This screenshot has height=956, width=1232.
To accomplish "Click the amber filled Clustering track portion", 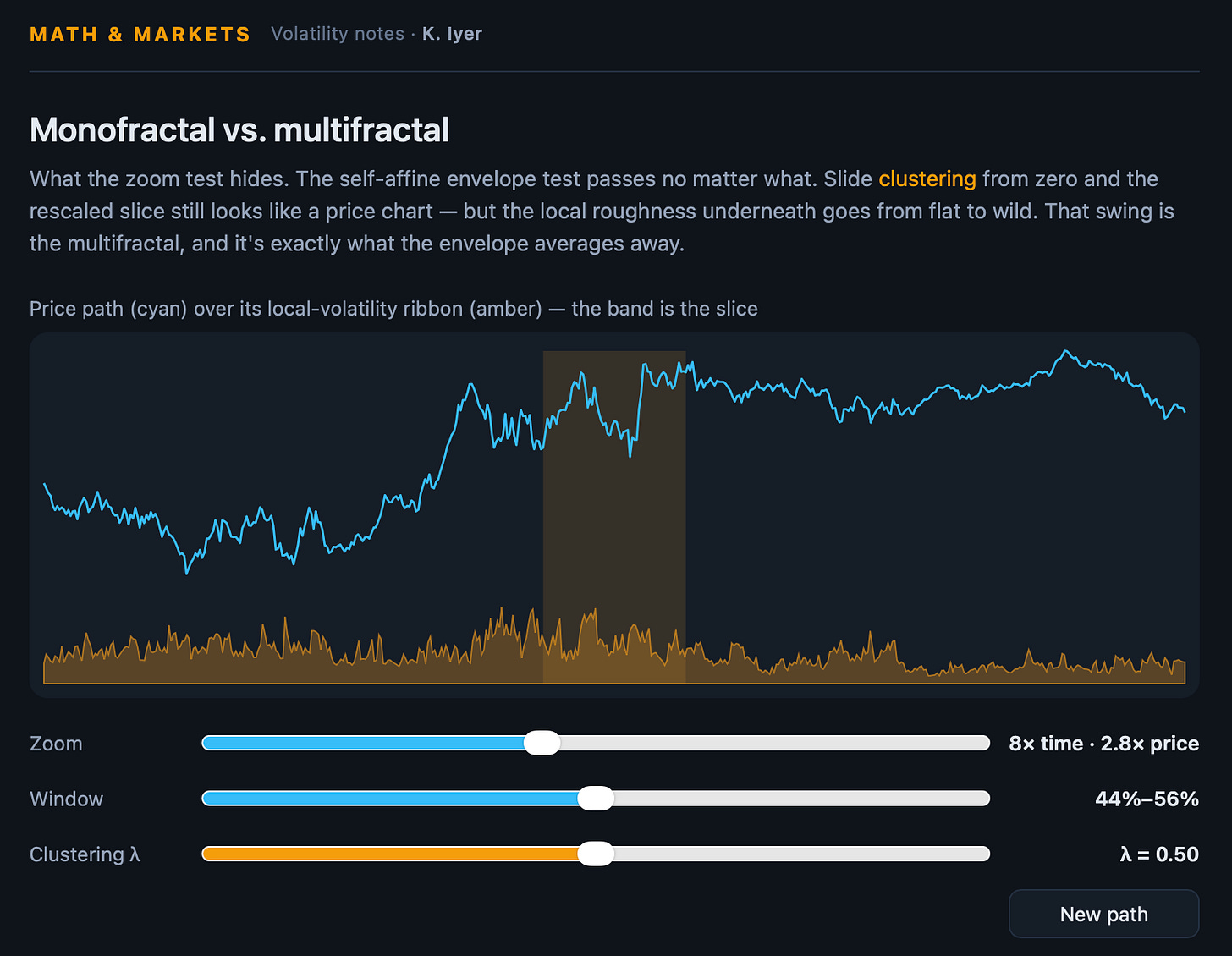I will coord(390,854).
